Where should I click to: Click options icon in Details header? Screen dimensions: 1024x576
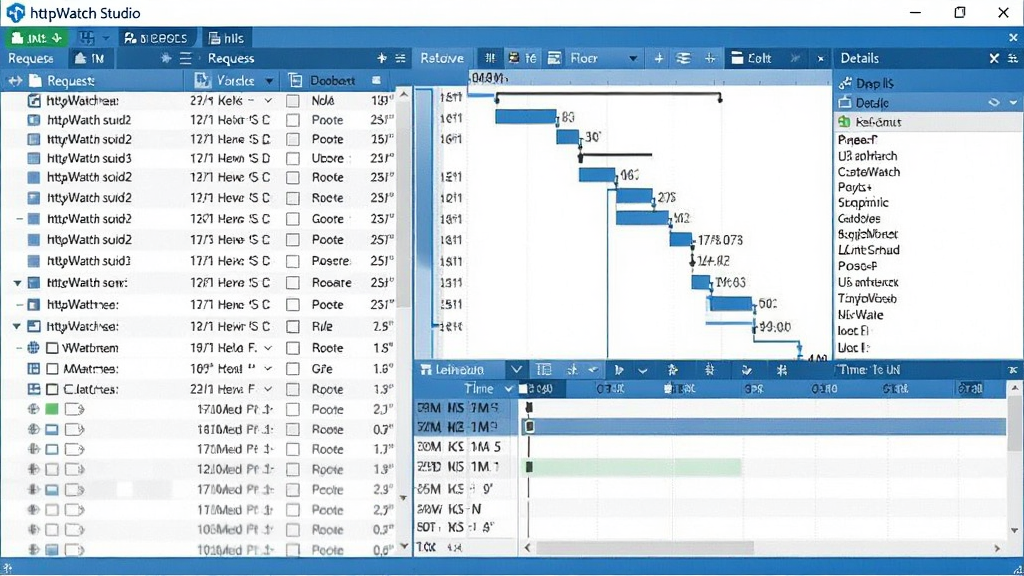(1013, 58)
